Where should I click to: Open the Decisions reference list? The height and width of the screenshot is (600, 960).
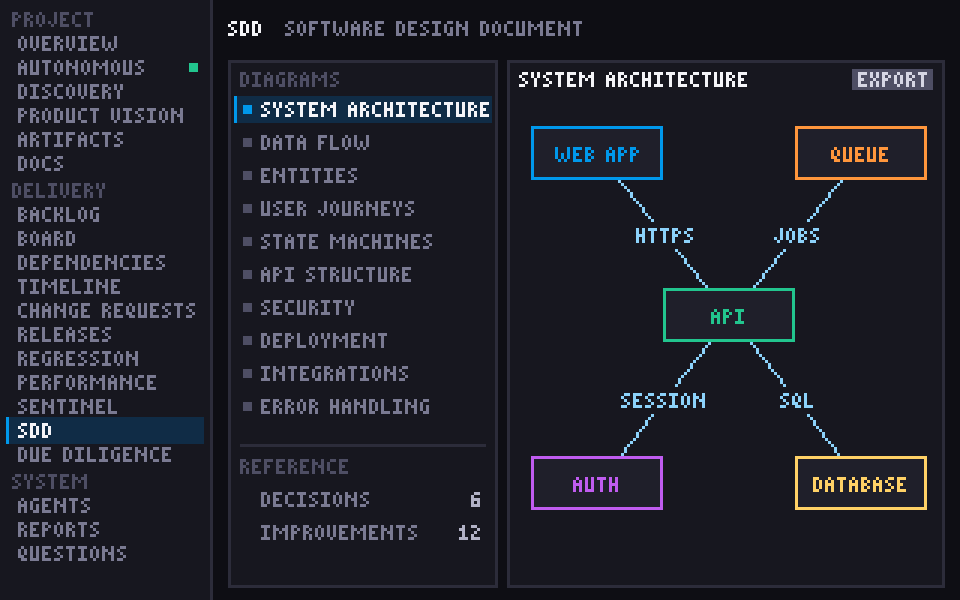tap(315, 500)
